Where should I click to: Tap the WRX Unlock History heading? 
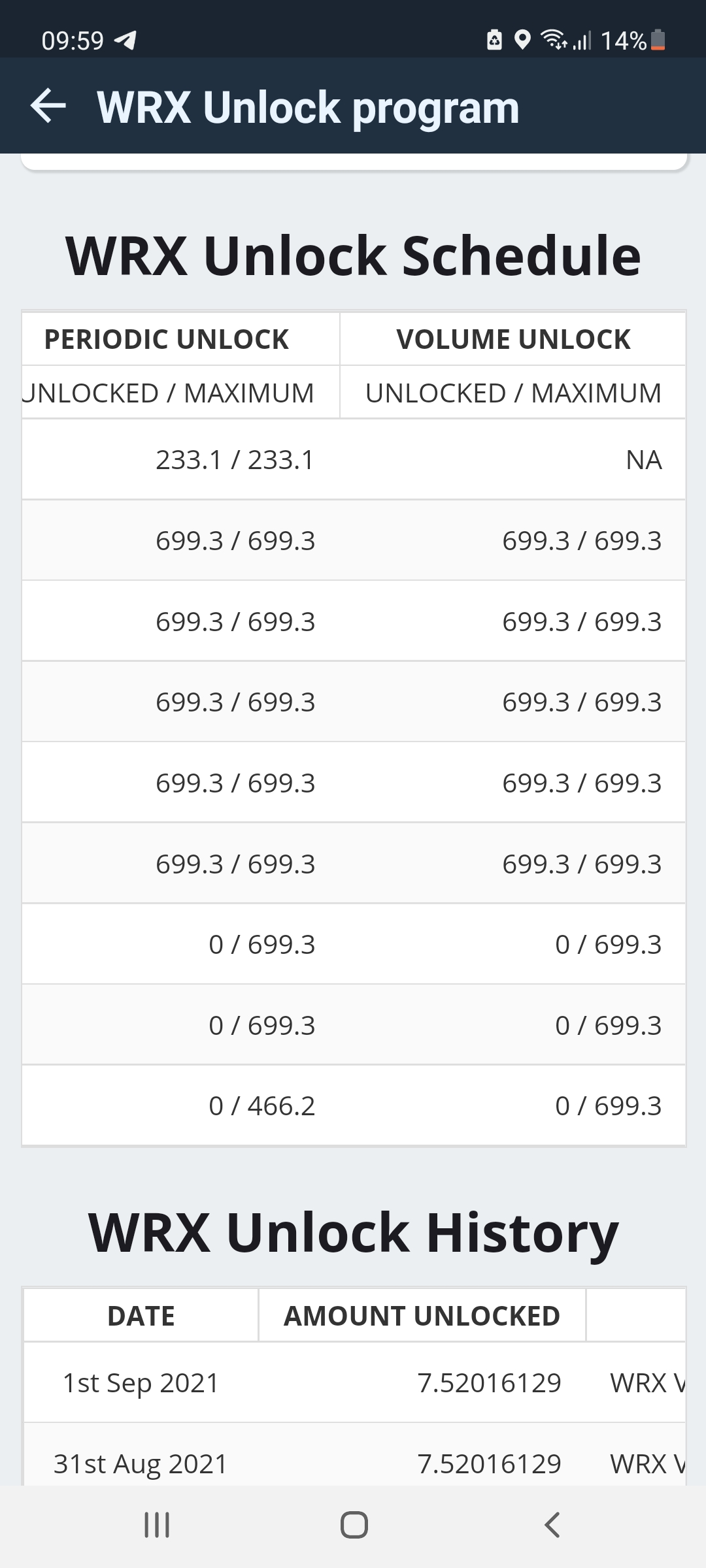353,1233
